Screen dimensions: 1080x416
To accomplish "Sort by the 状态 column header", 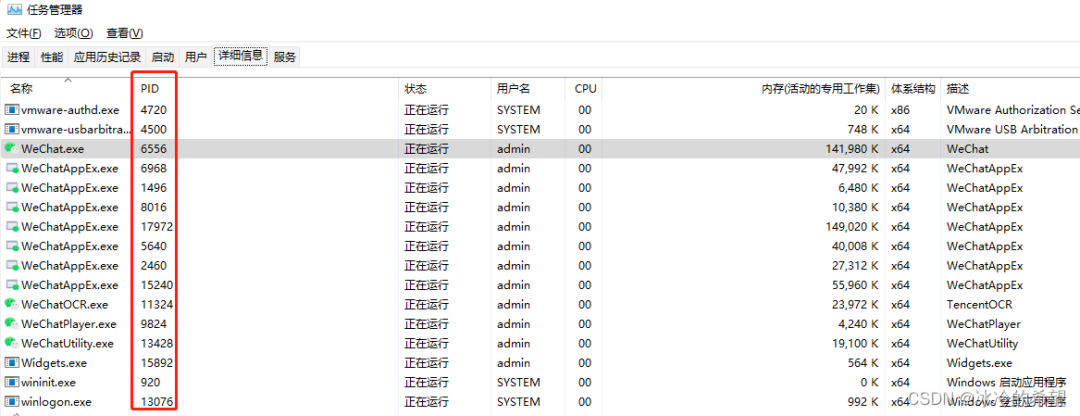I will (415, 89).
